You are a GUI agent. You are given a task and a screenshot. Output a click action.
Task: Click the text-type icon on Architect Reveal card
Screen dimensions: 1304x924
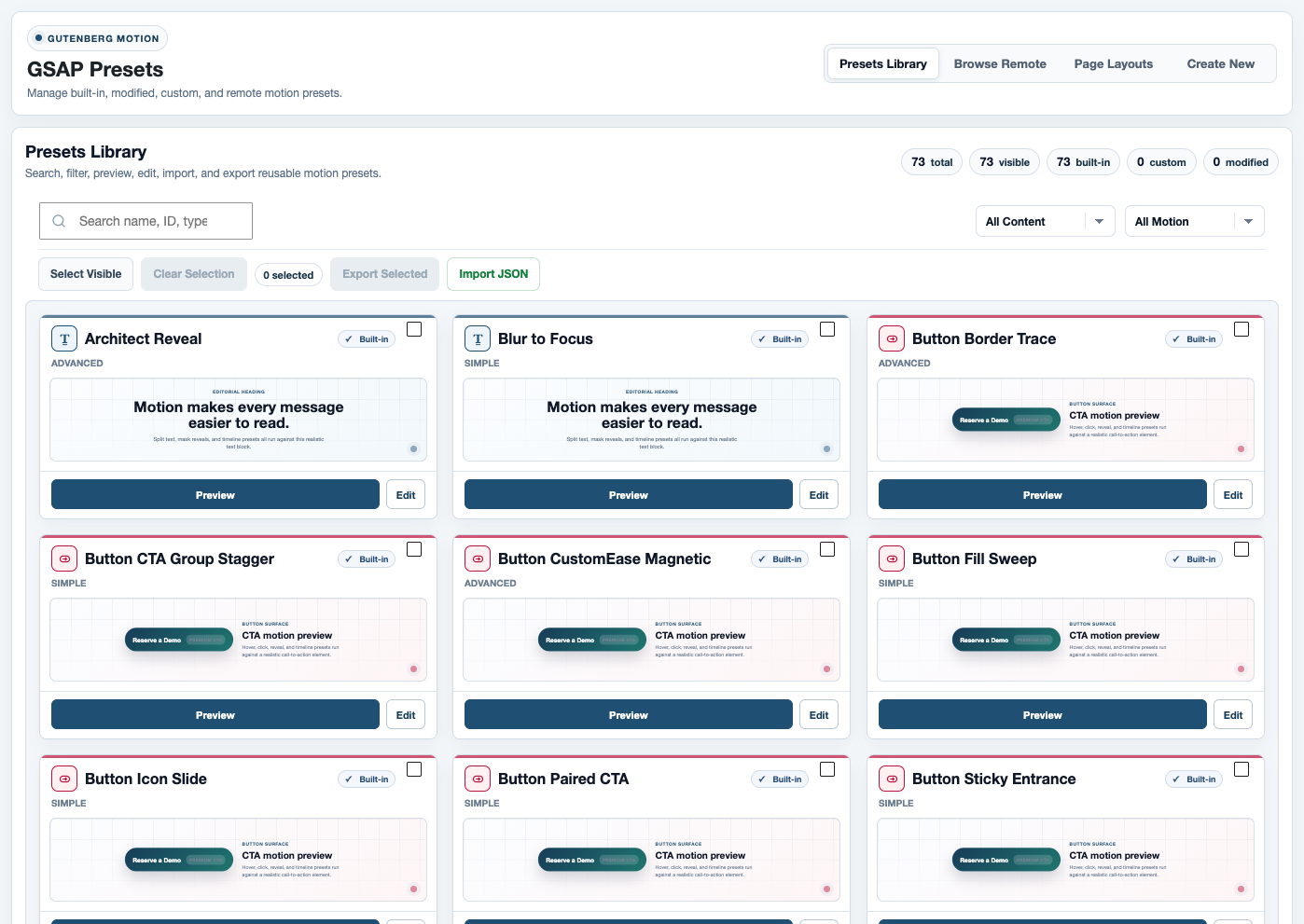tap(64, 338)
